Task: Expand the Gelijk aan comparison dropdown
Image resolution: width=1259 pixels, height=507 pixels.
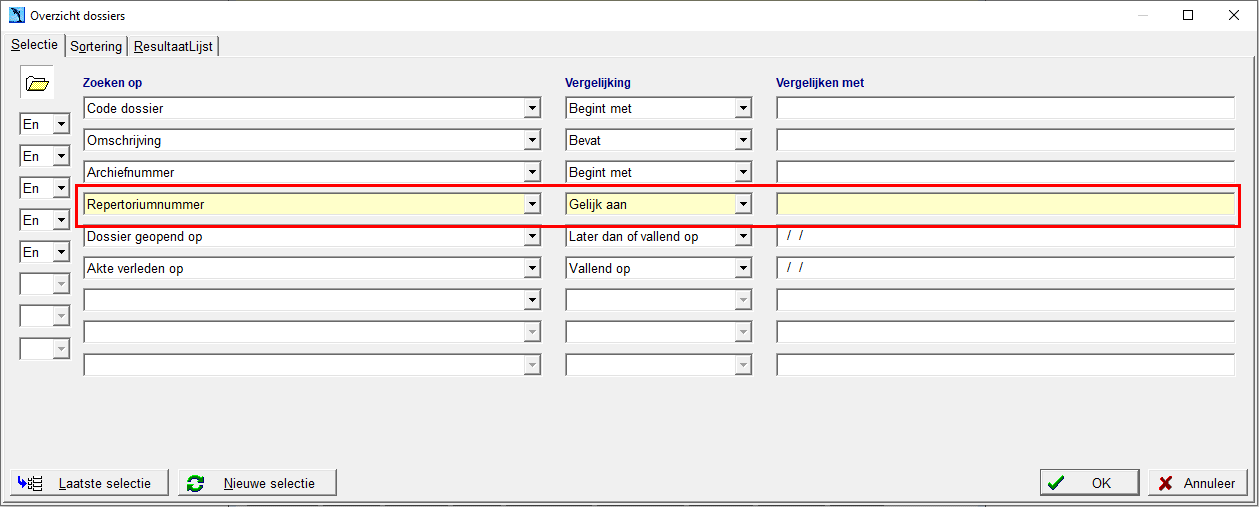Action: coord(743,204)
